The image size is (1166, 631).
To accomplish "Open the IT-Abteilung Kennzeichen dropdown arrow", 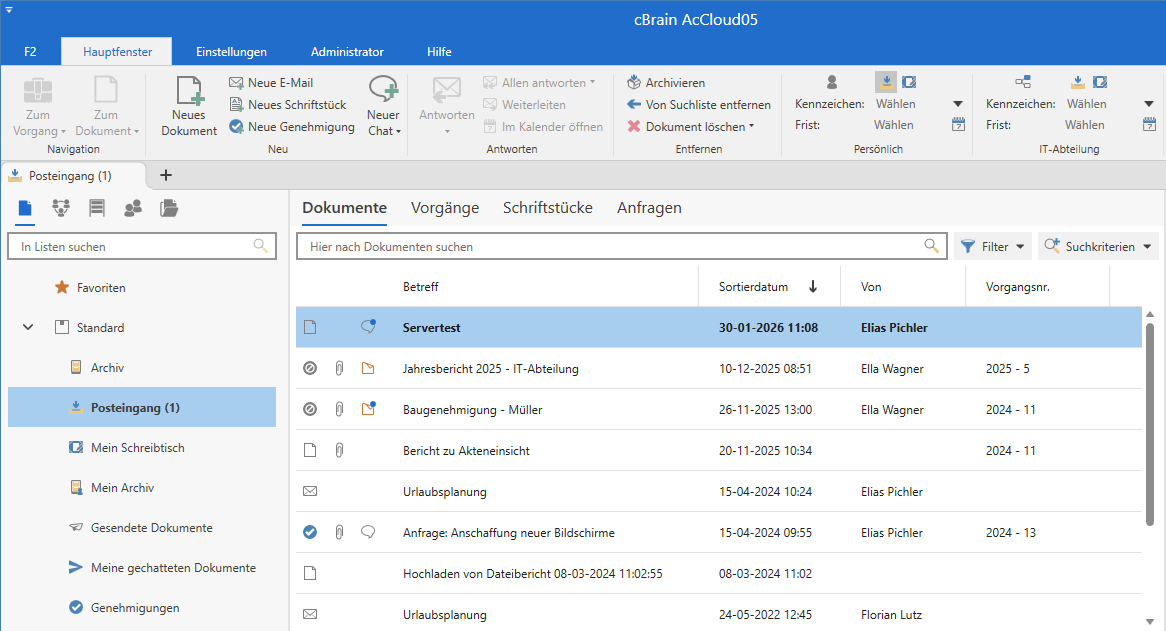I will coord(1149,104).
